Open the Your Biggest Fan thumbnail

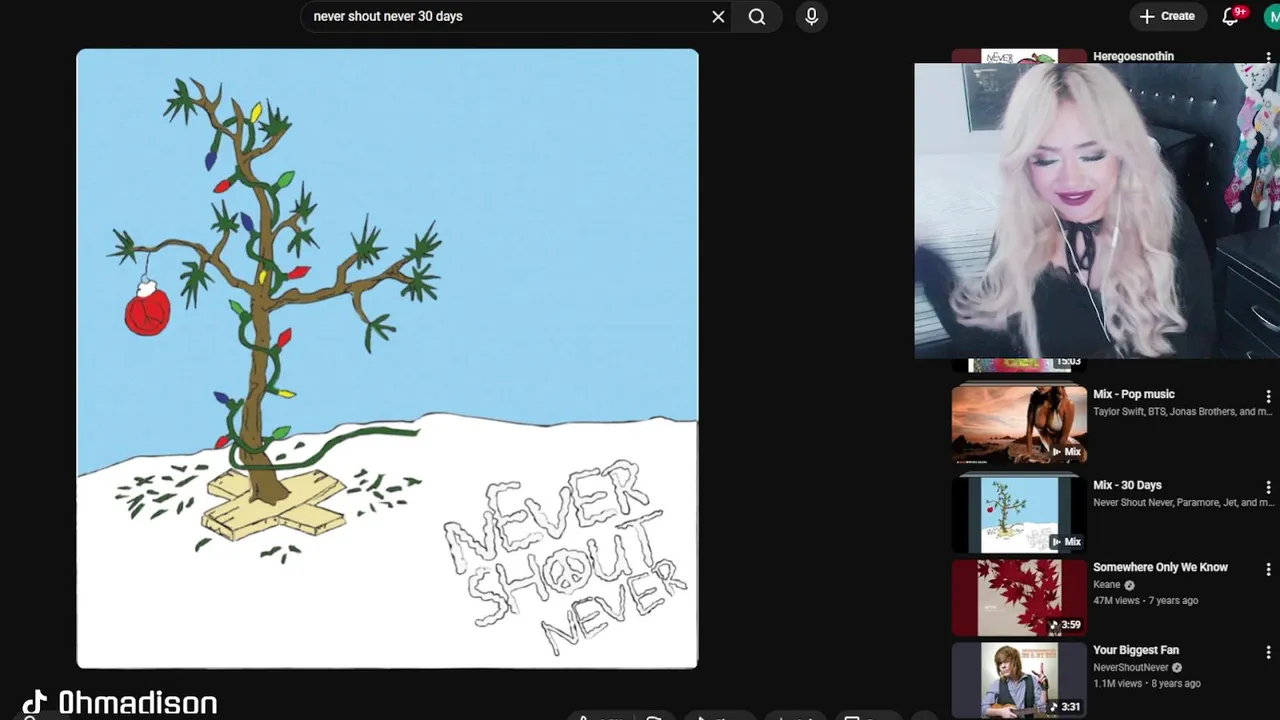pyautogui.click(x=1019, y=679)
